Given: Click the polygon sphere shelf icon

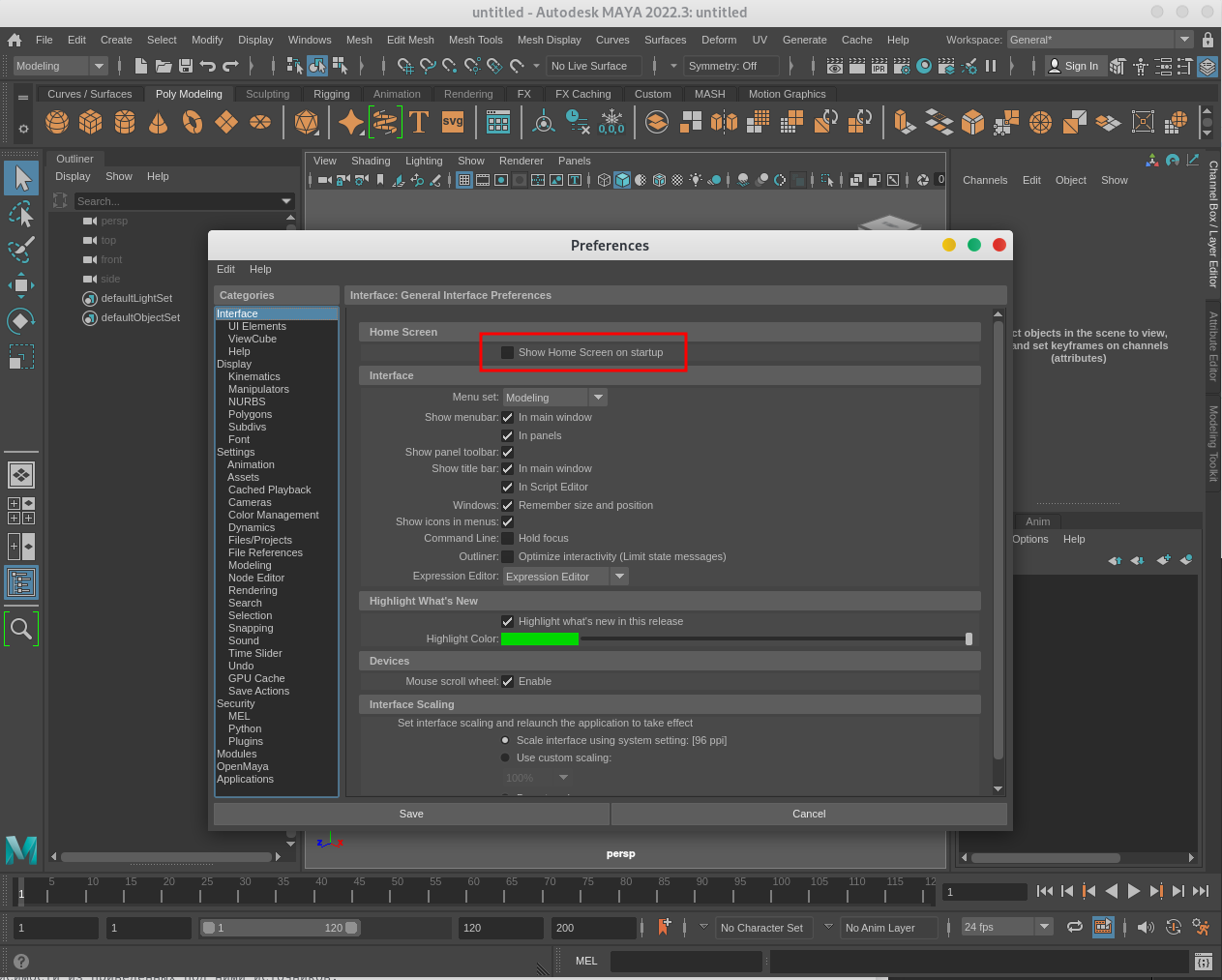Looking at the screenshot, I should pos(57,122).
